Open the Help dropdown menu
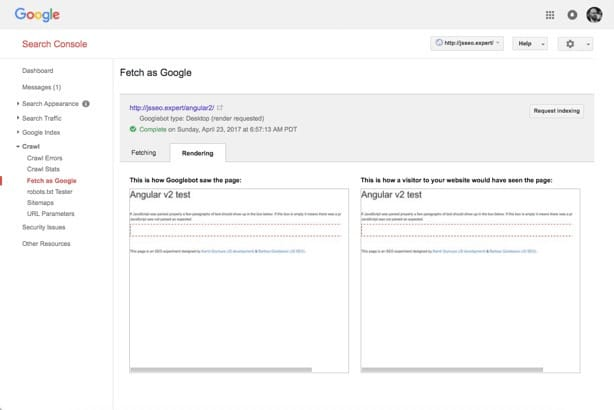The width and height of the screenshot is (614, 410). [530, 43]
